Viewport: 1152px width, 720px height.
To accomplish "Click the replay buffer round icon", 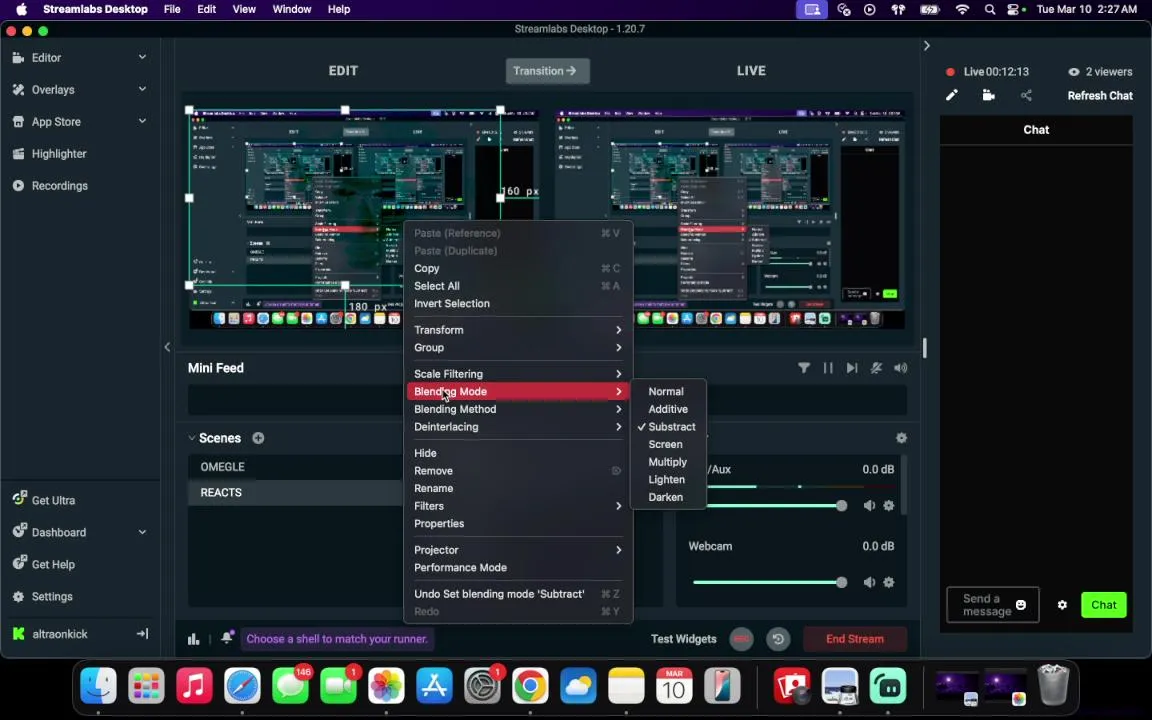I will click(778, 639).
